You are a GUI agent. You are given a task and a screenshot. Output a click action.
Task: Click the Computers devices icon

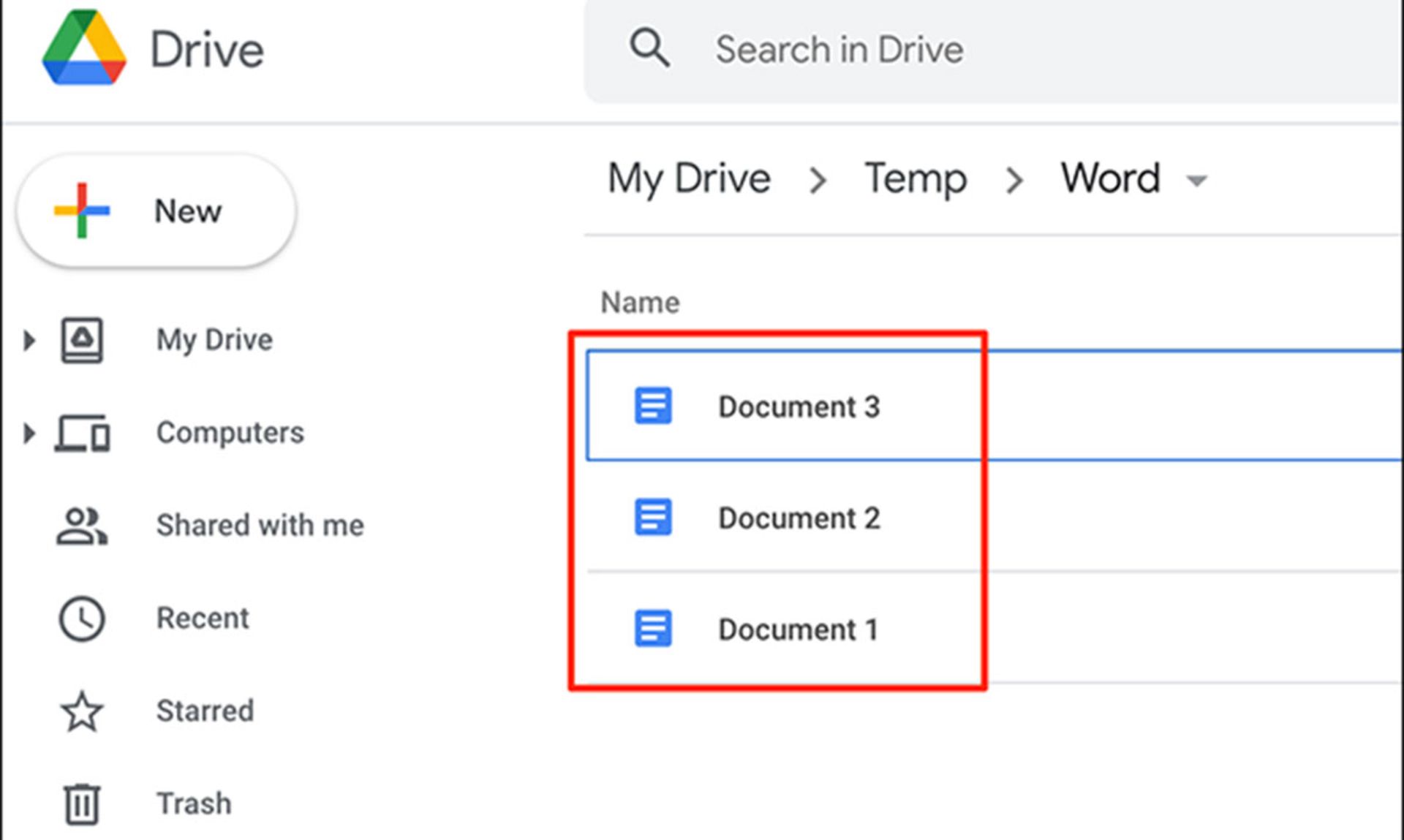click(83, 433)
